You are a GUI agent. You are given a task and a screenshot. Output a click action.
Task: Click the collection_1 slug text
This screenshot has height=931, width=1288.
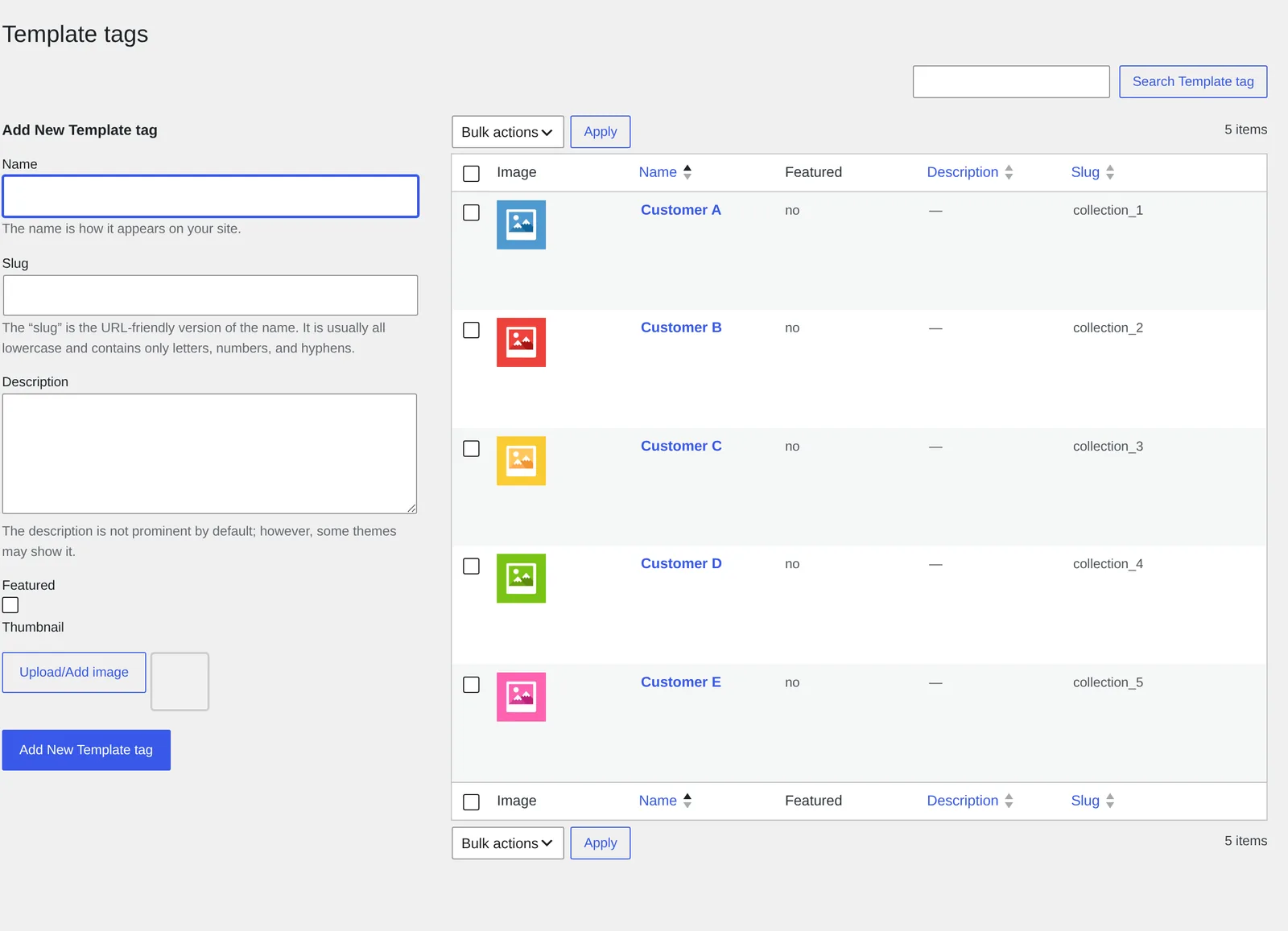[x=1108, y=210]
